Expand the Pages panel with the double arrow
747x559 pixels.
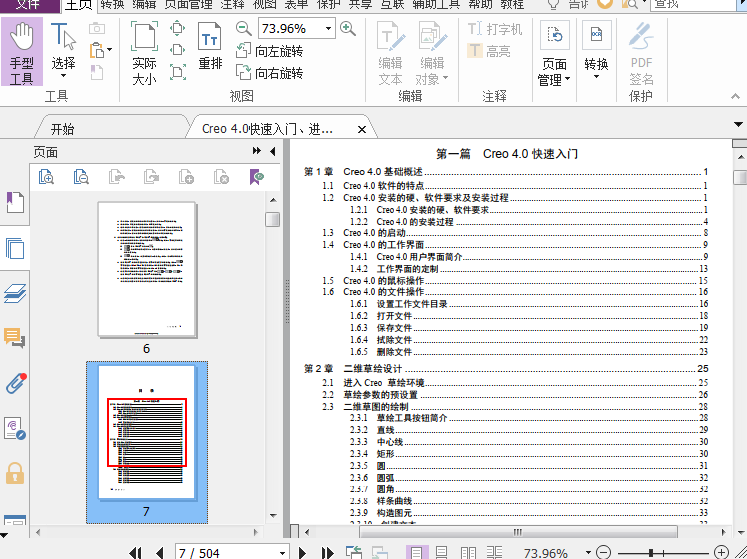click(x=257, y=151)
